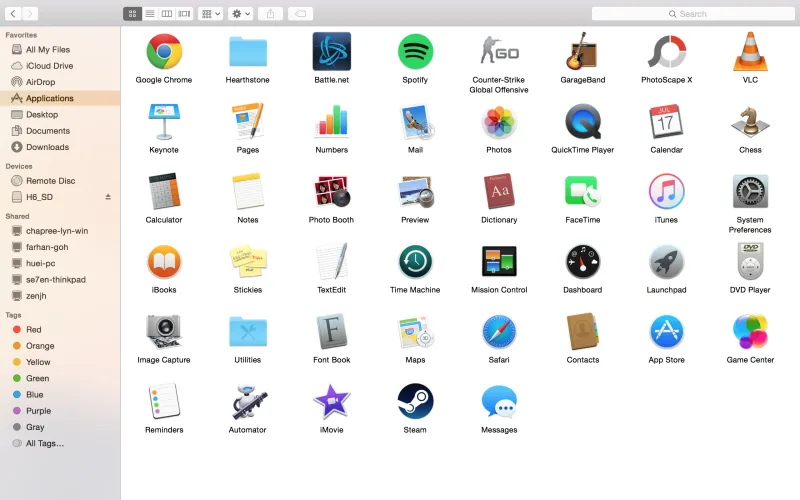The image size is (800, 500).
Task: Select the Chess app icon
Action: pyautogui.click(x=750, y=121)
